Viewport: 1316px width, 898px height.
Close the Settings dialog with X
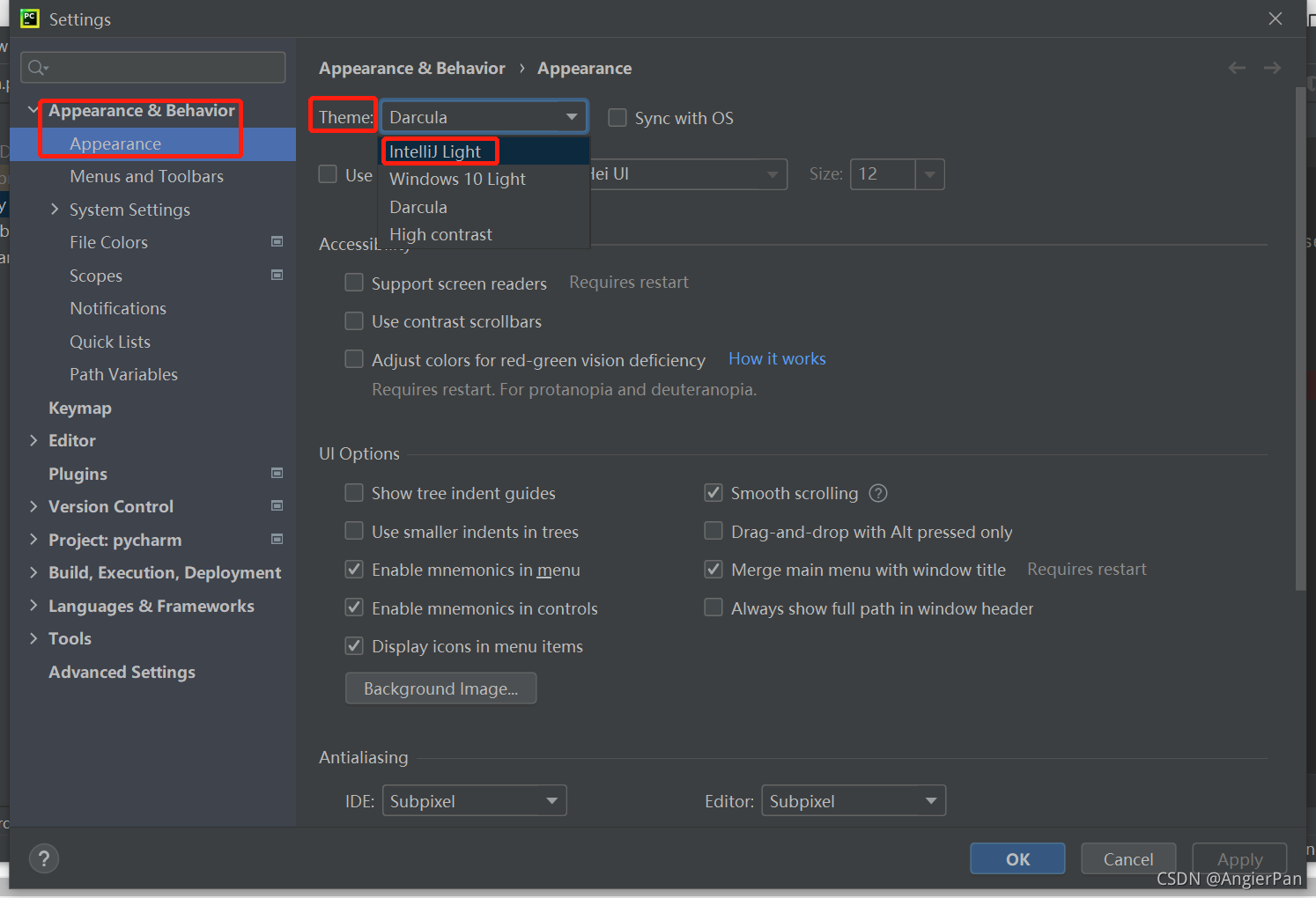pyautogui.click(x=1275, y=18)
